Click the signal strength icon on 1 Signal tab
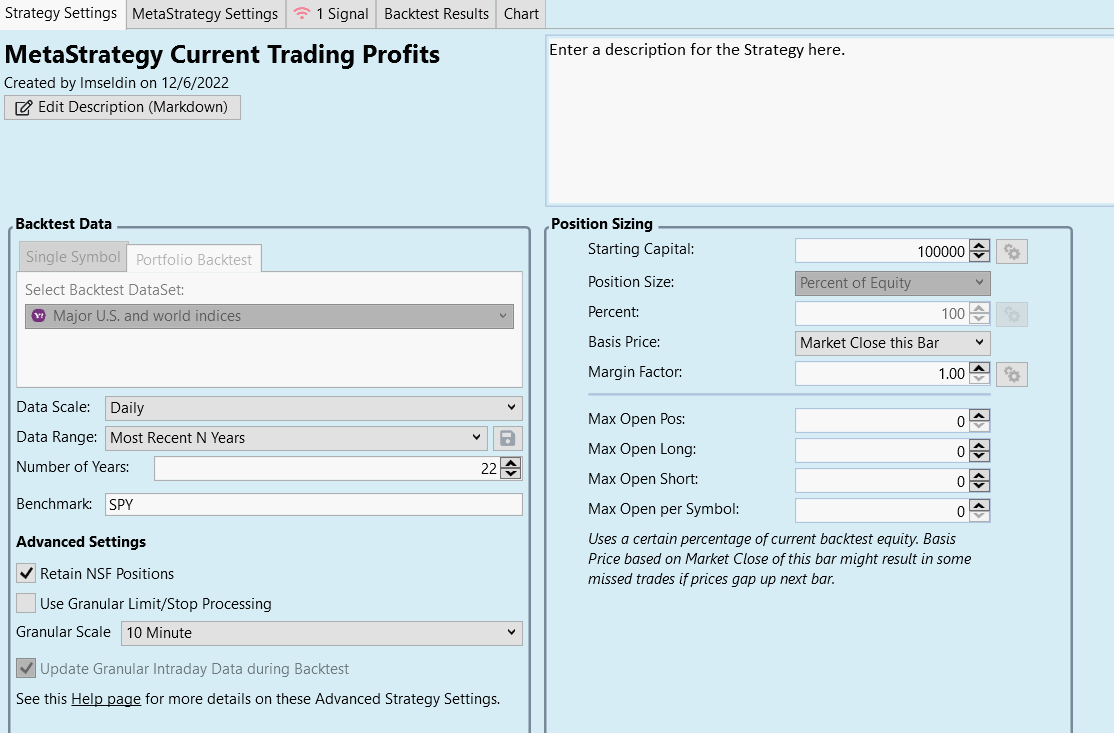The width and height of the screenshot is (1114, 733). (x=300, y=14)
